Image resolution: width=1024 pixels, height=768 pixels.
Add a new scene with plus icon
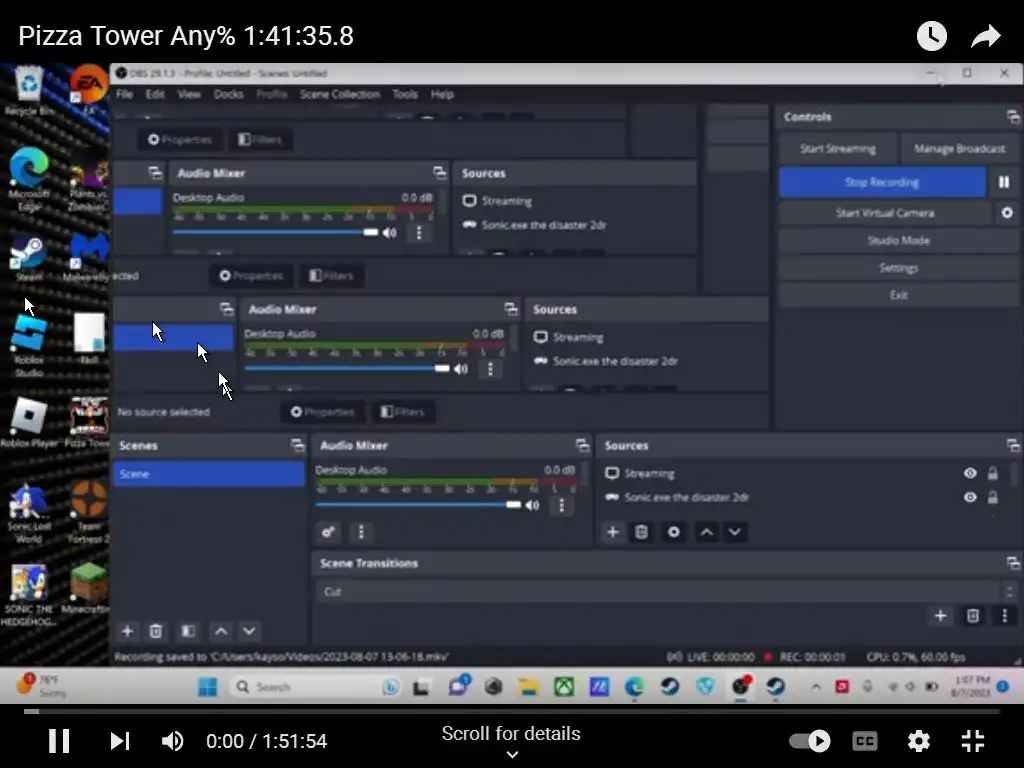127,631
